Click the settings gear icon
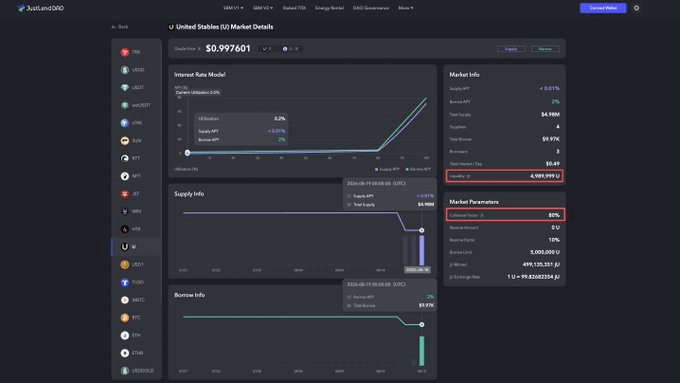Image resolution: width=680 pixels, height=383 pixels. [x=636, y=8]
